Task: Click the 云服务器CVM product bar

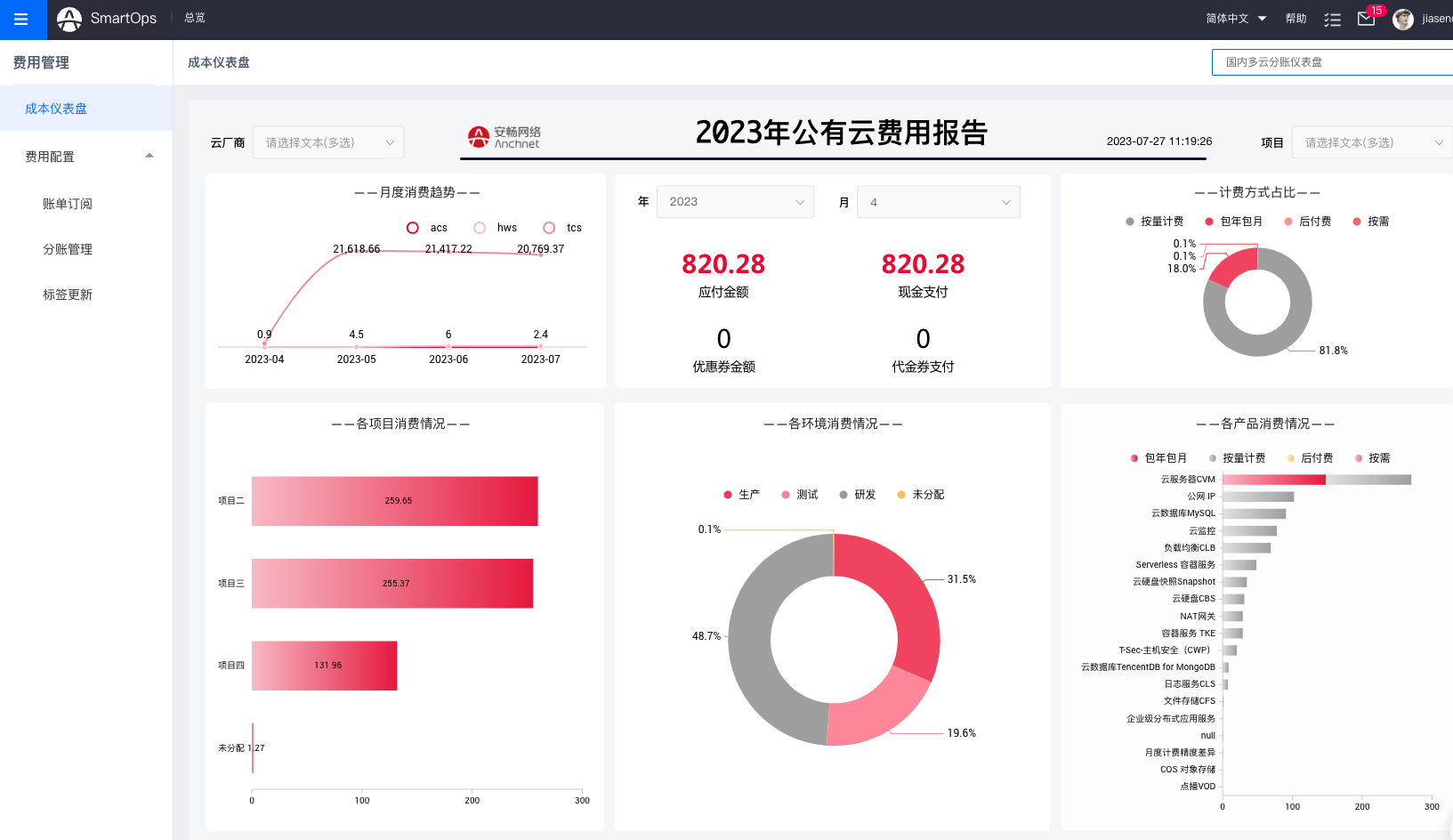Action: (x=1317, y=480)
